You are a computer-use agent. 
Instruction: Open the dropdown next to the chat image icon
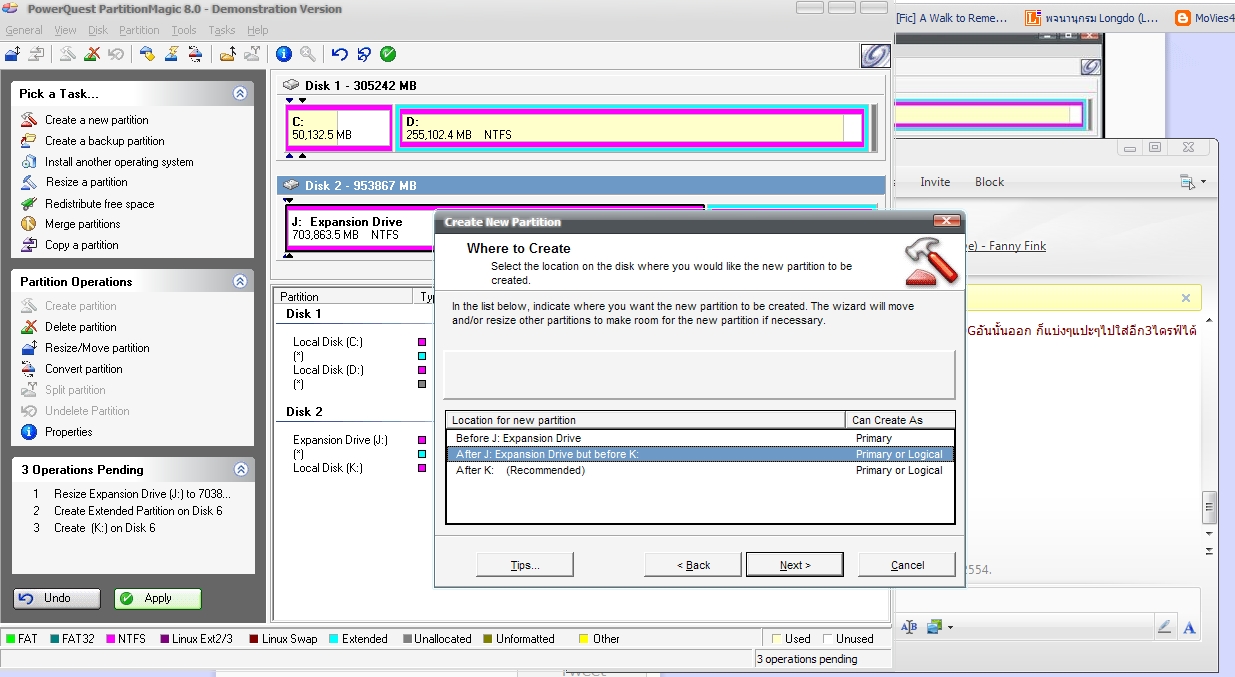950,628
